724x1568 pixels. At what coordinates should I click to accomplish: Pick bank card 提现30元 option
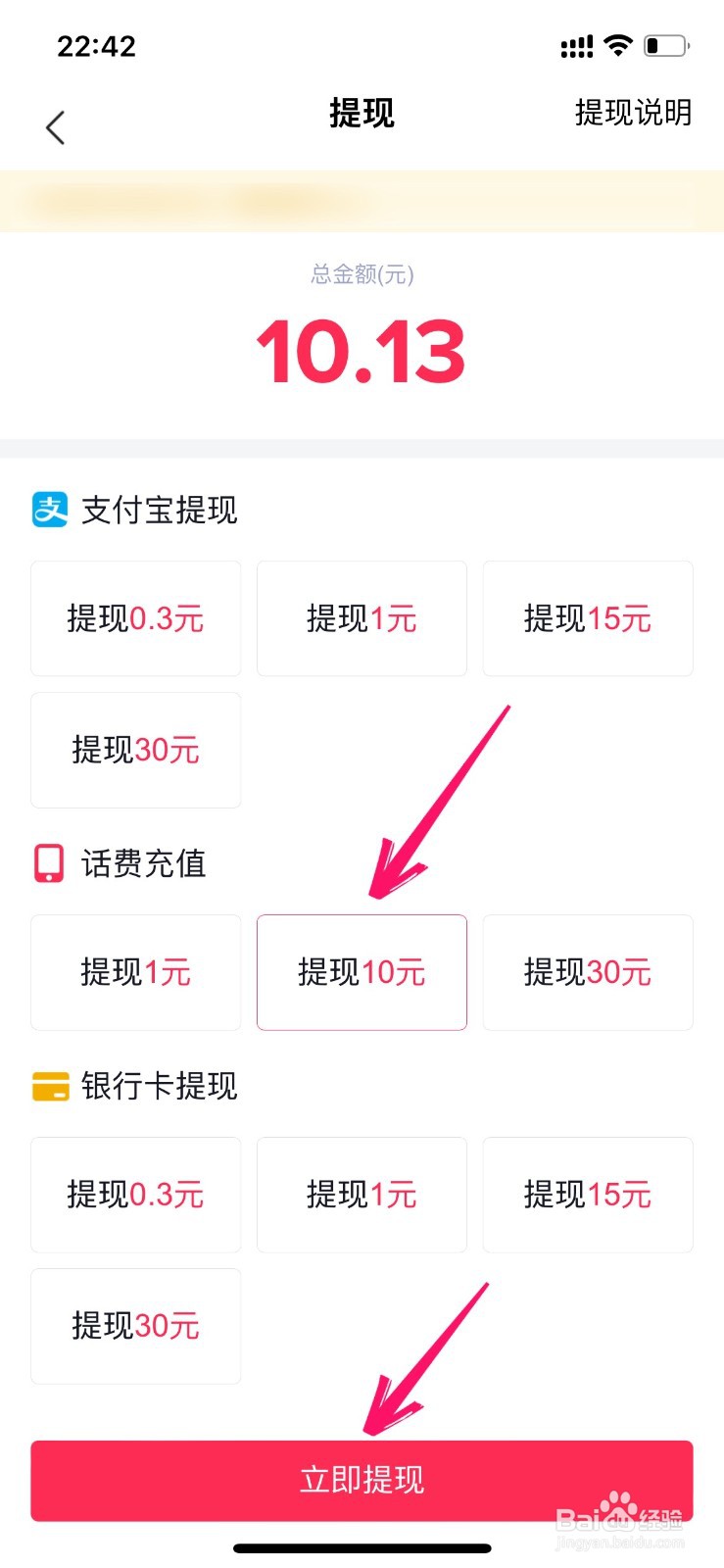point(135,1326)
